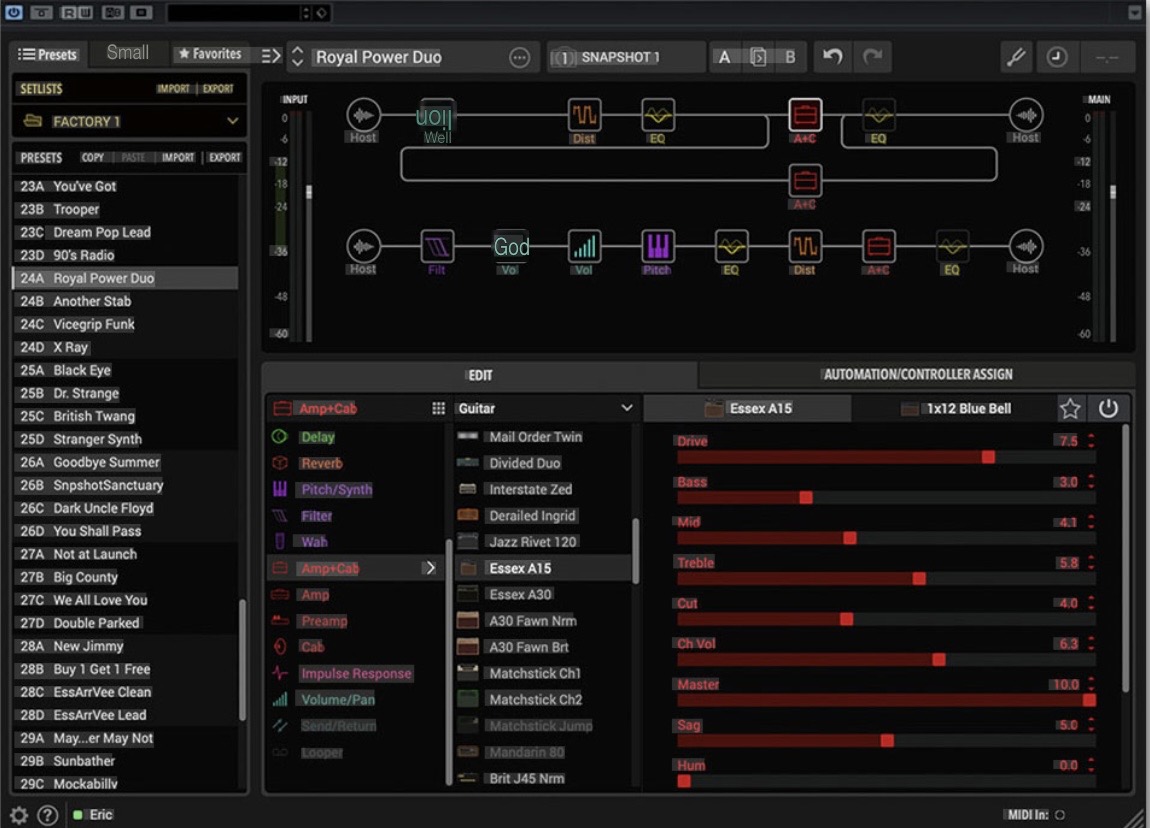Expand the Amp+Cab category chevron

(431, 568)
